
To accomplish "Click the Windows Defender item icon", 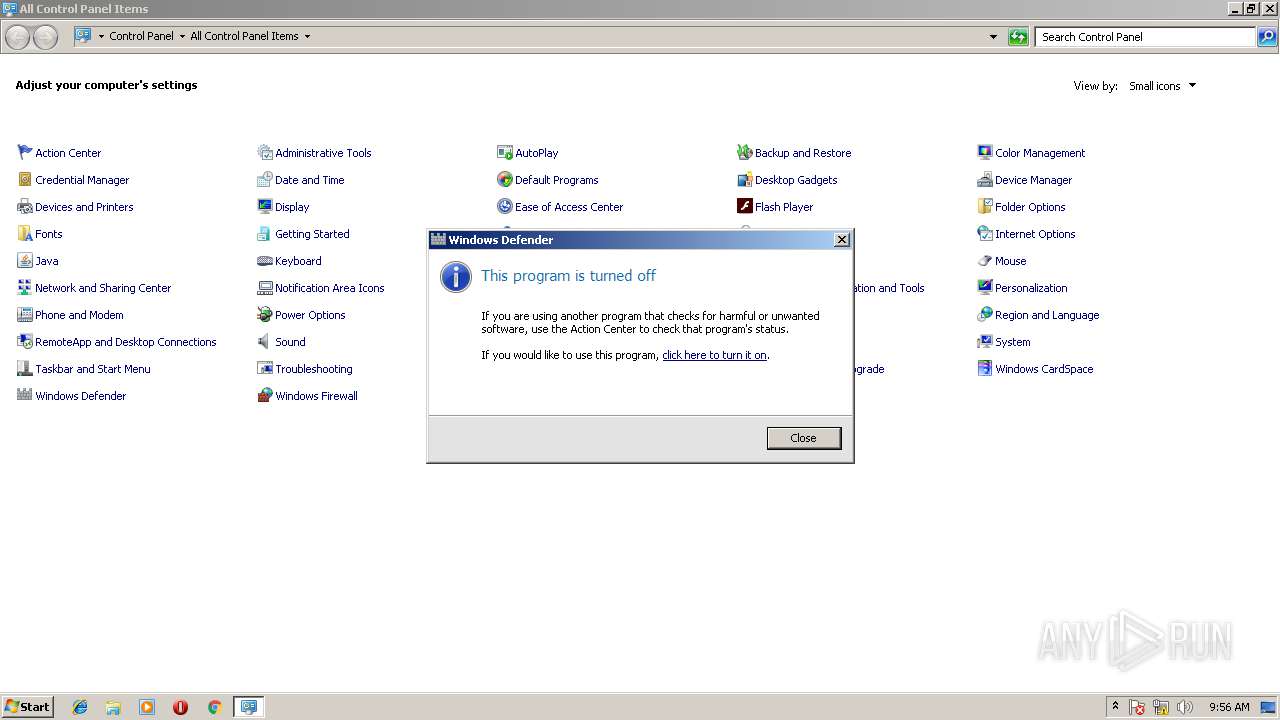I will pyautogui.click(x=25, y=396).
